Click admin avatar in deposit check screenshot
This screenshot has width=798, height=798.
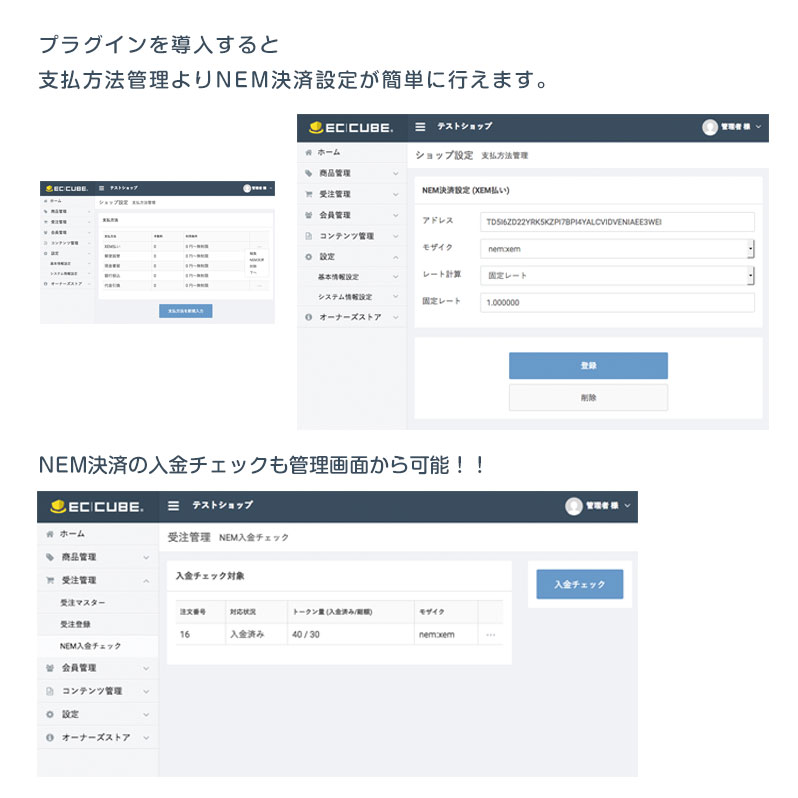(x=574, y=506)
